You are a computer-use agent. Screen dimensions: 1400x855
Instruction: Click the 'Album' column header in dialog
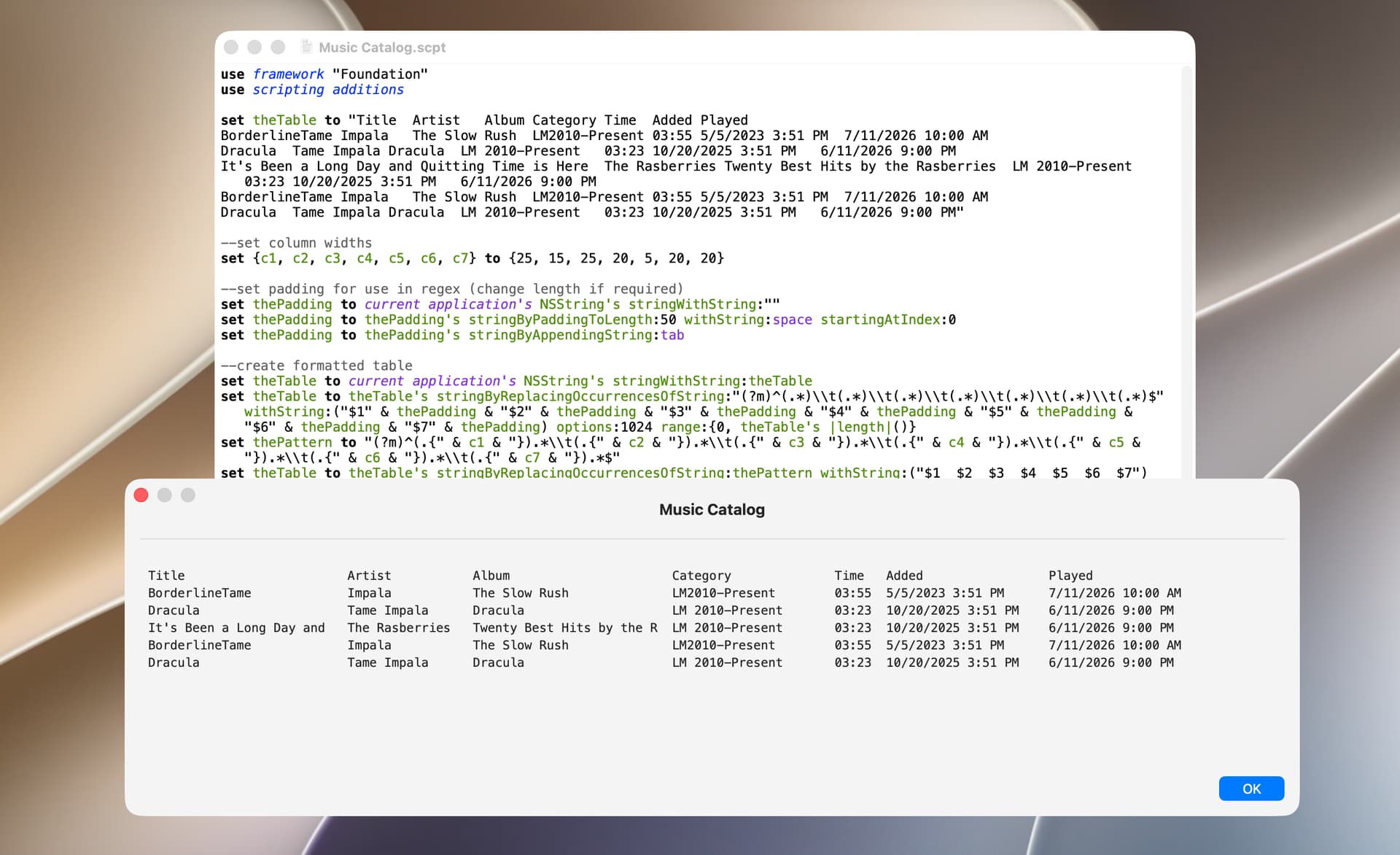[x=491, y=576]
